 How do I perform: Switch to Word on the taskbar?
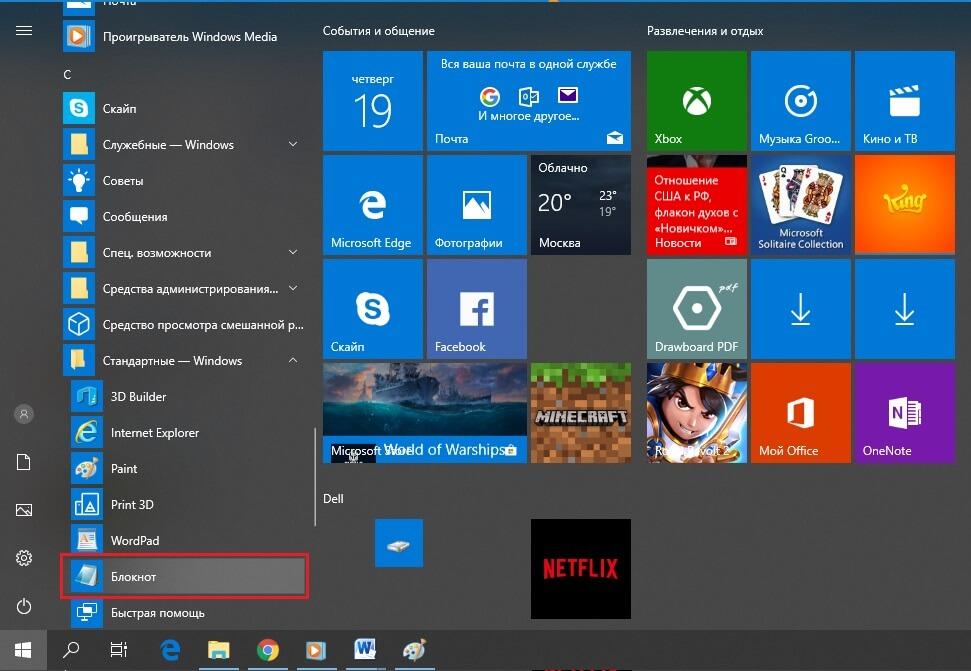[x=365, y=650]
